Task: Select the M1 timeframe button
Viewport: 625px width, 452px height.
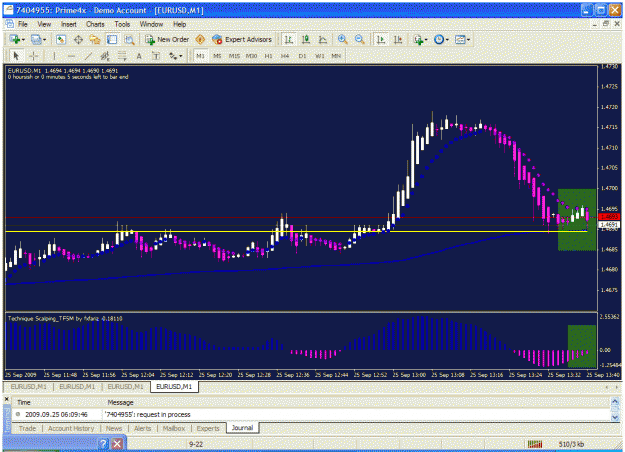Action: point(200,56)
